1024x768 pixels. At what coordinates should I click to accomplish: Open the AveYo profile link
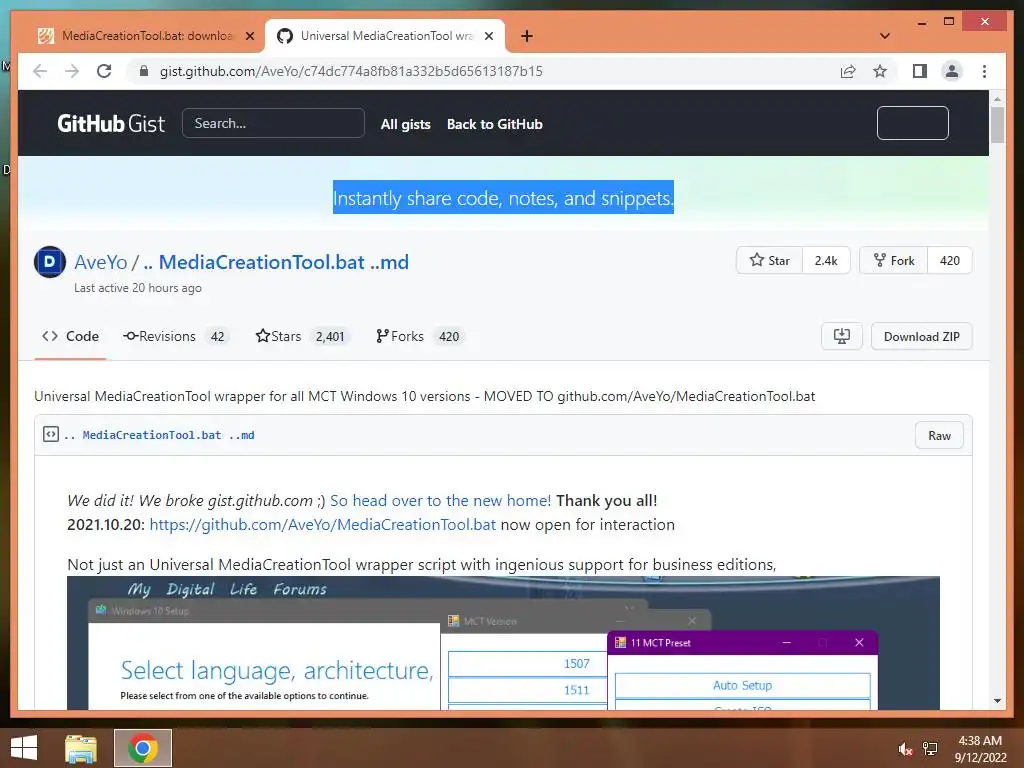coord(101,262)
